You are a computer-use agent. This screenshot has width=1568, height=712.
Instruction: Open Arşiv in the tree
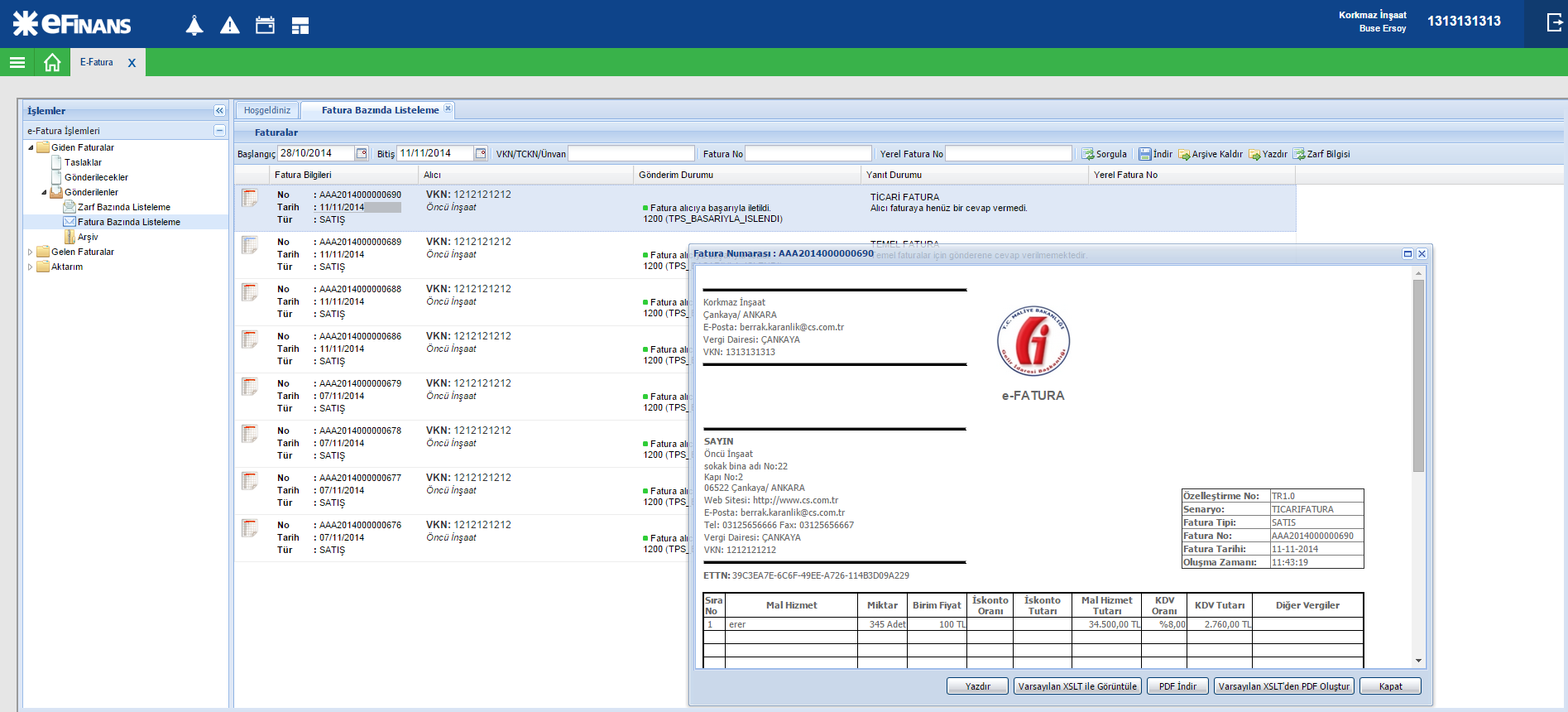pyautogui.click(x=88, y=237)
